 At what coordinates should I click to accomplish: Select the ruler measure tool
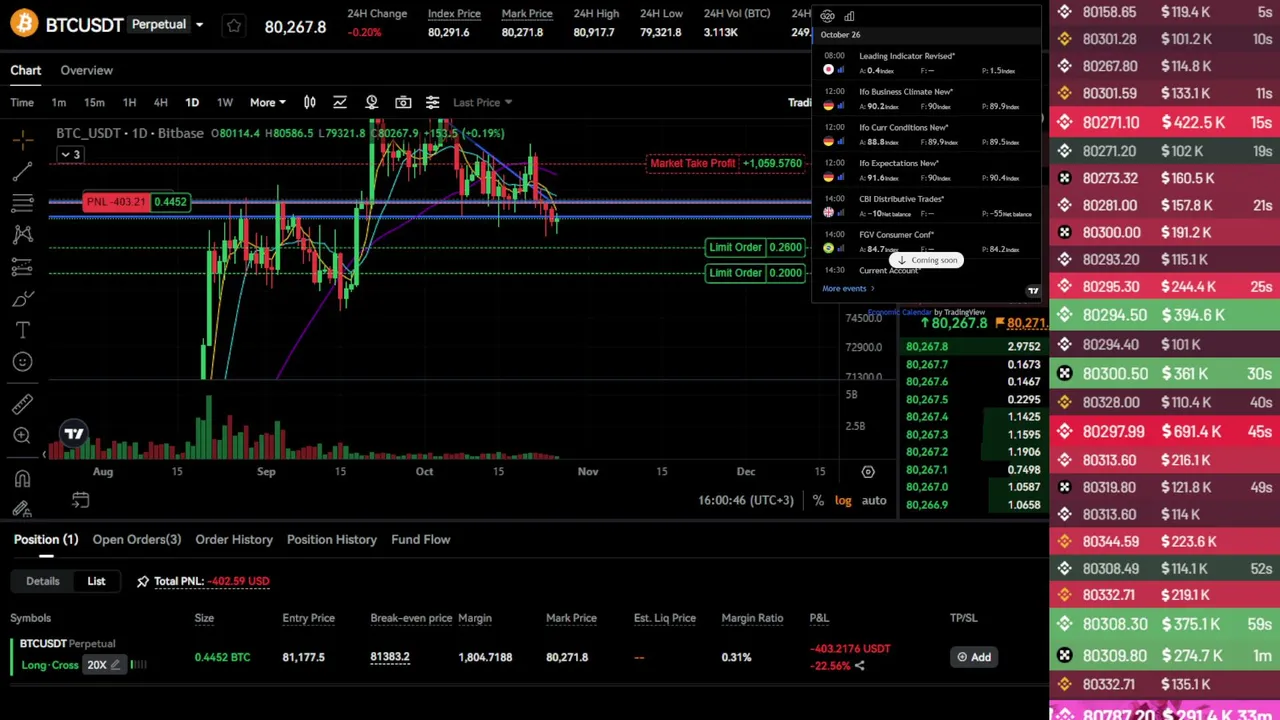[x=23, y=404]
